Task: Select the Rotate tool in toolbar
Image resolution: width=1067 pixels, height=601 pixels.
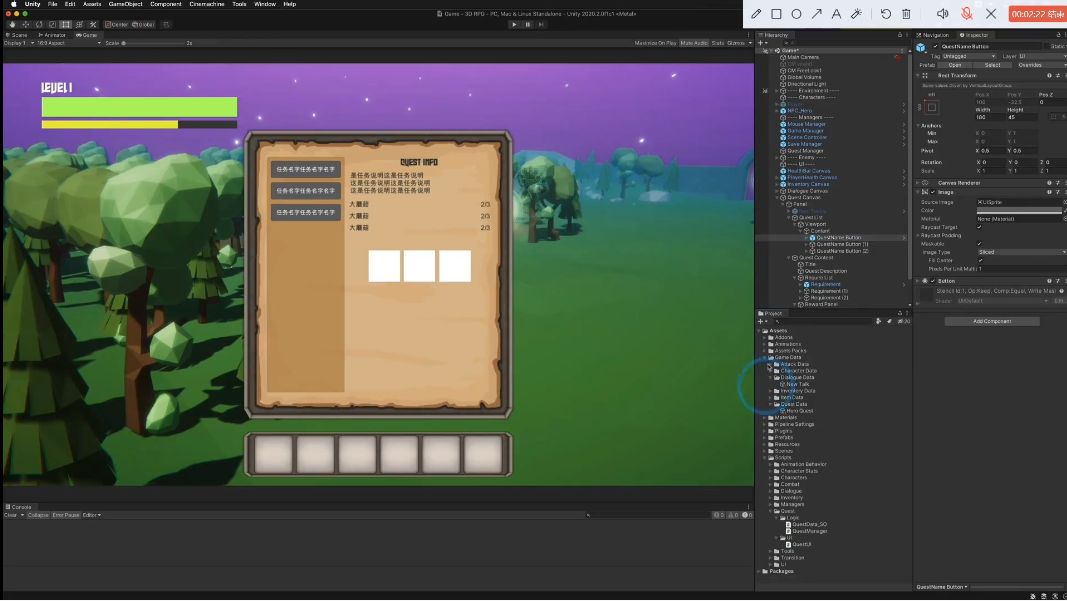Action: [x=39, y=25]
